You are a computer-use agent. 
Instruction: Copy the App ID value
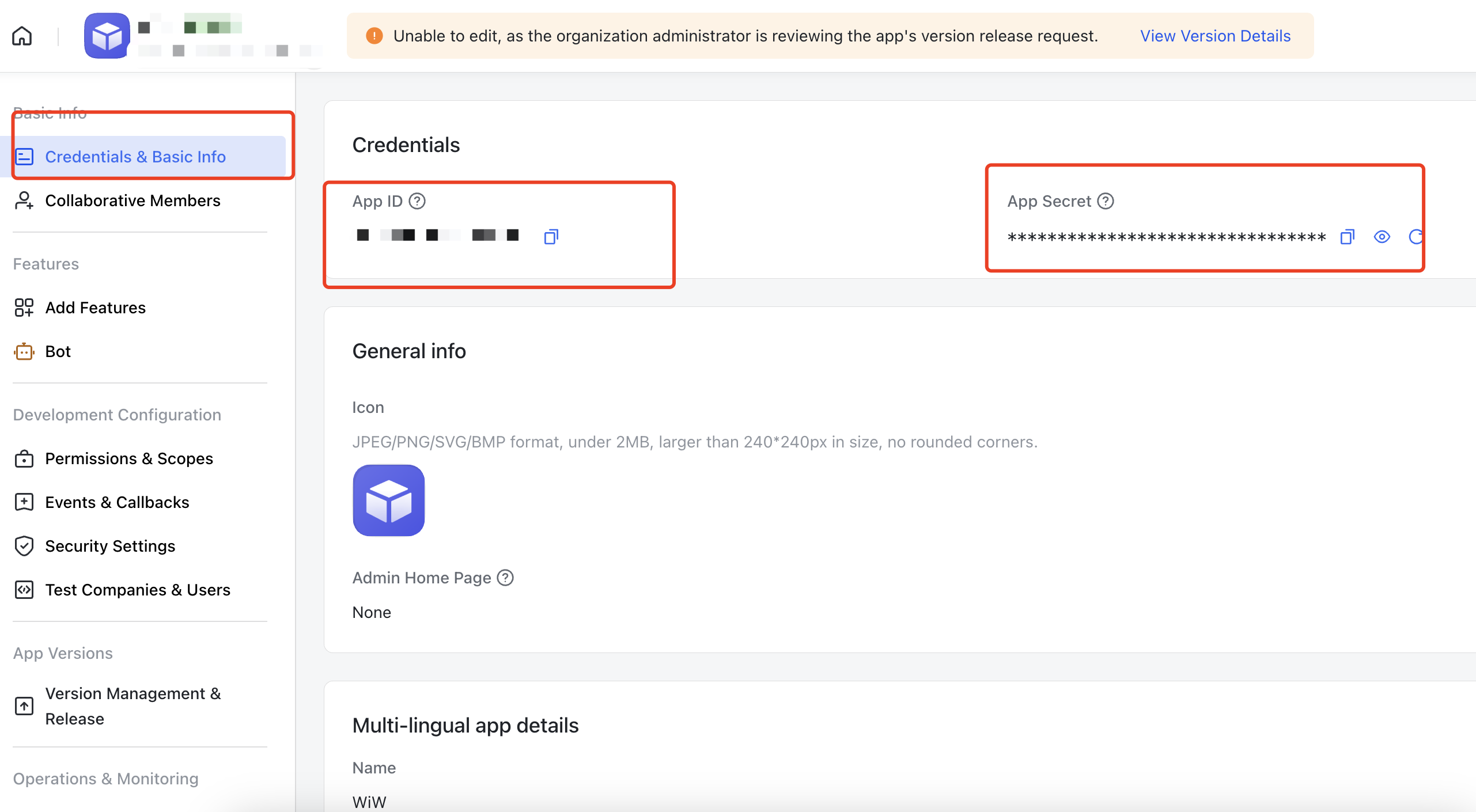[551, 236]
